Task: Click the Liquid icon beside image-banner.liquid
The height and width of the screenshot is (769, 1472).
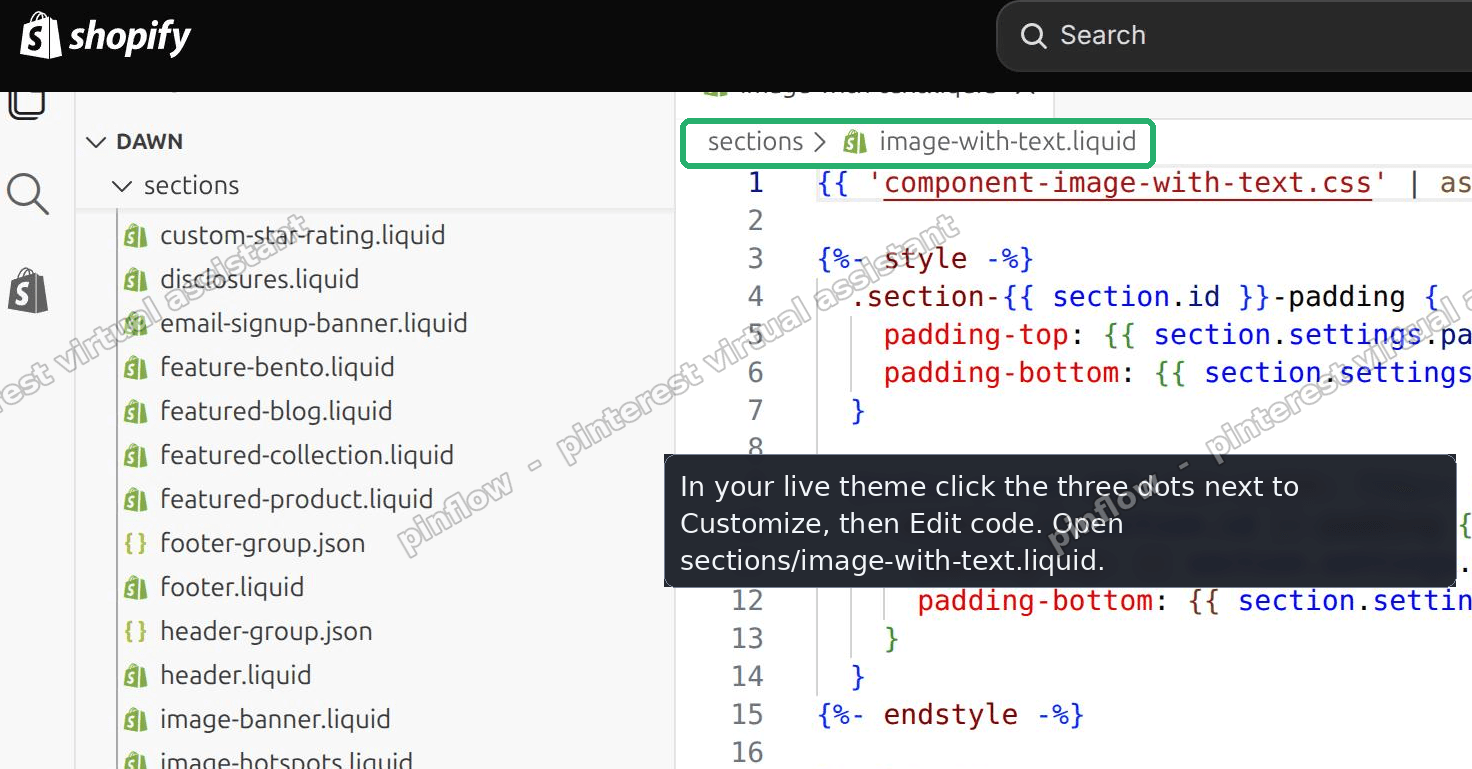Action: coord(135,720)
